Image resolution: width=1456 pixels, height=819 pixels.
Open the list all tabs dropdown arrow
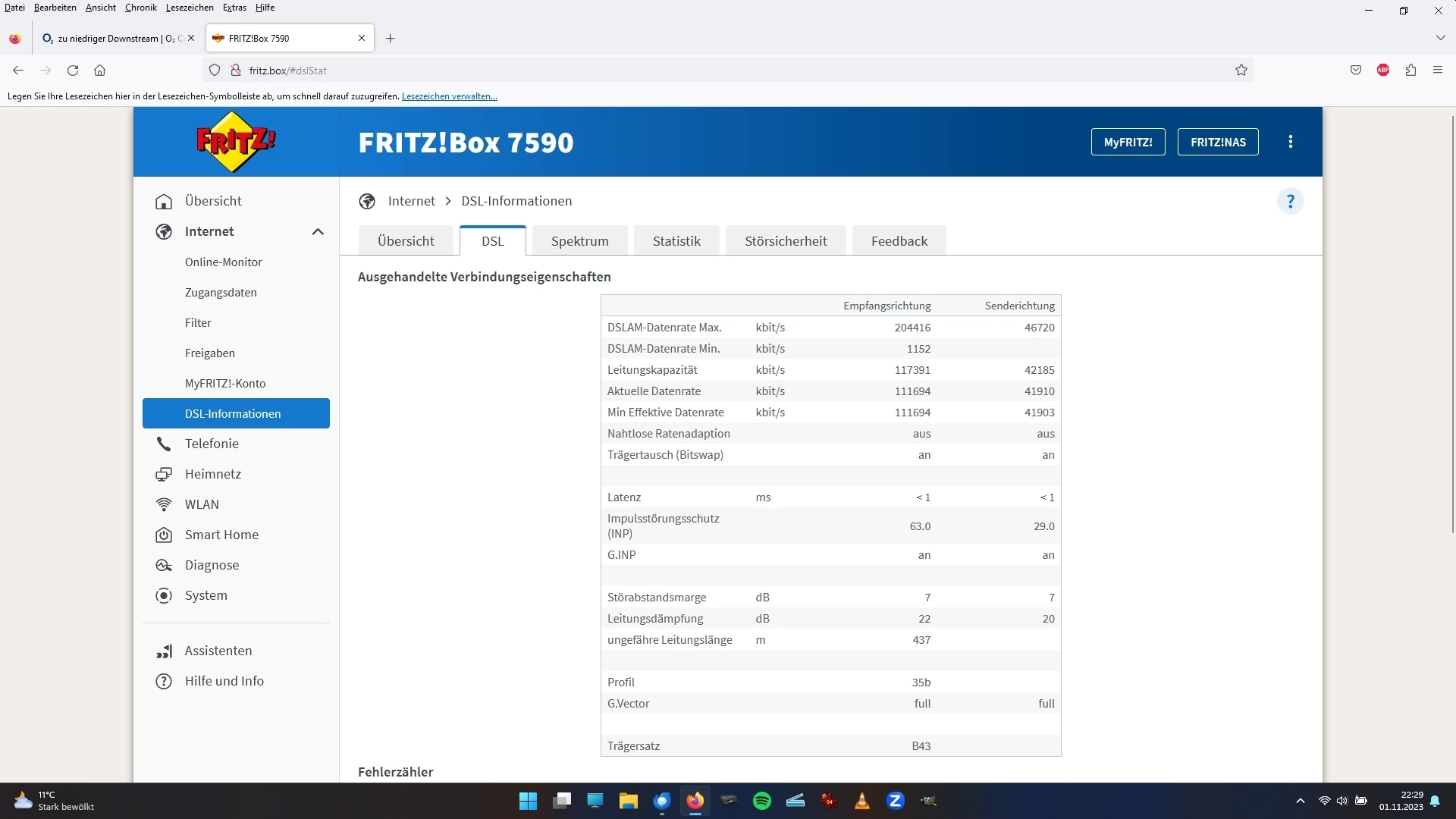(1440, 38)
